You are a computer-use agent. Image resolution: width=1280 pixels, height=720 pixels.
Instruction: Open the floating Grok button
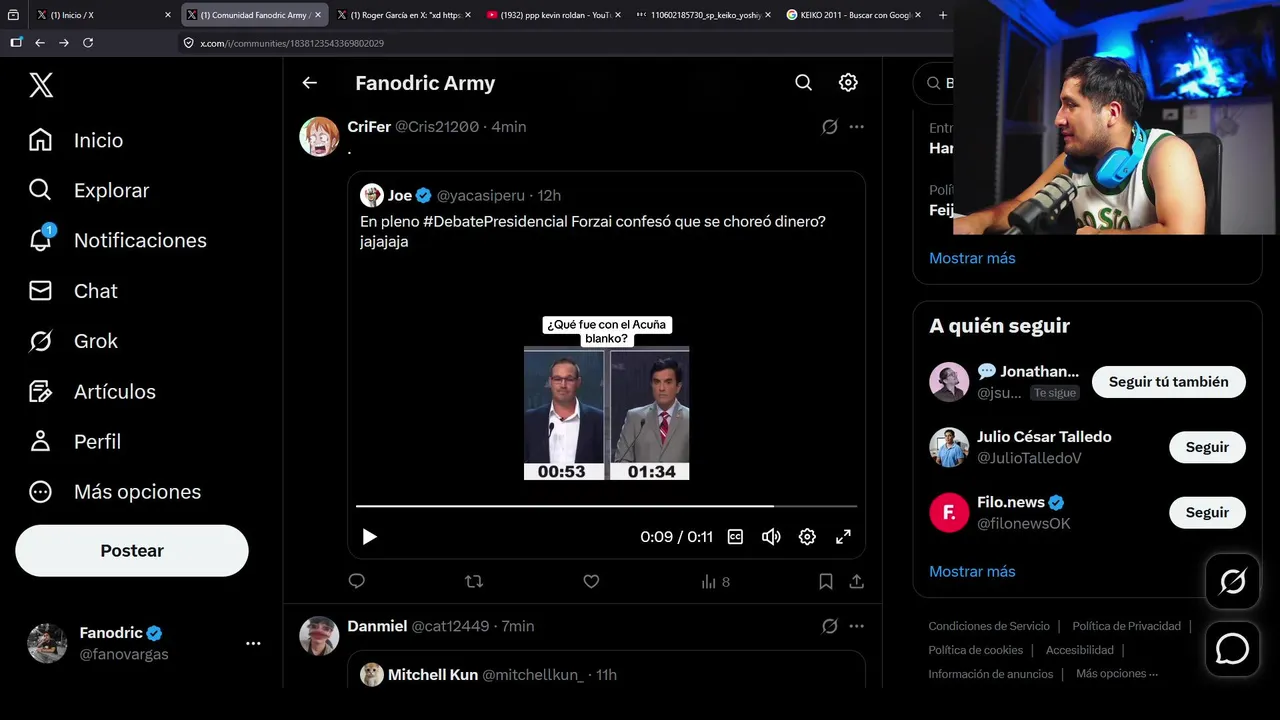click(x=1232, y=581)
